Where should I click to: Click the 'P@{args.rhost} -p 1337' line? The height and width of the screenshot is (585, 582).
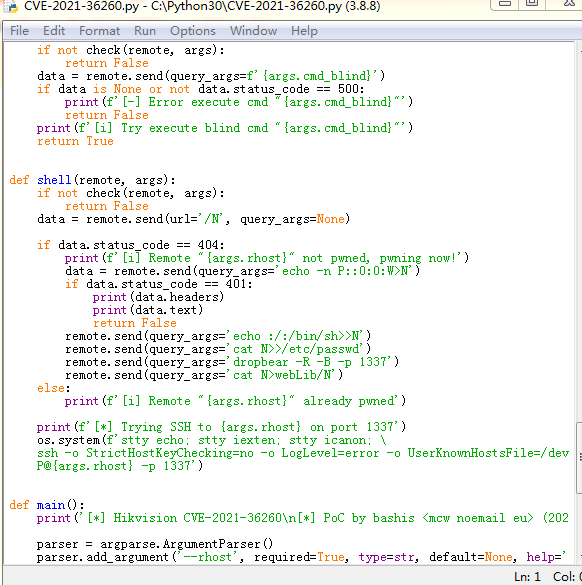[120, 466]
